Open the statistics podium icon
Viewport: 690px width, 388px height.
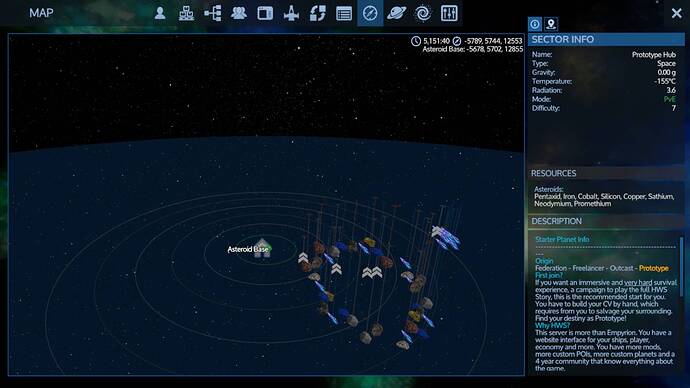point(187,13)
